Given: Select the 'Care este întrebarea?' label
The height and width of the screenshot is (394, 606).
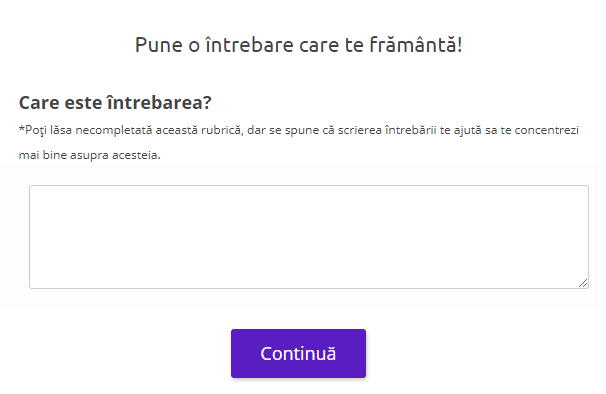Looking at the screenshot, I should 115,102.
